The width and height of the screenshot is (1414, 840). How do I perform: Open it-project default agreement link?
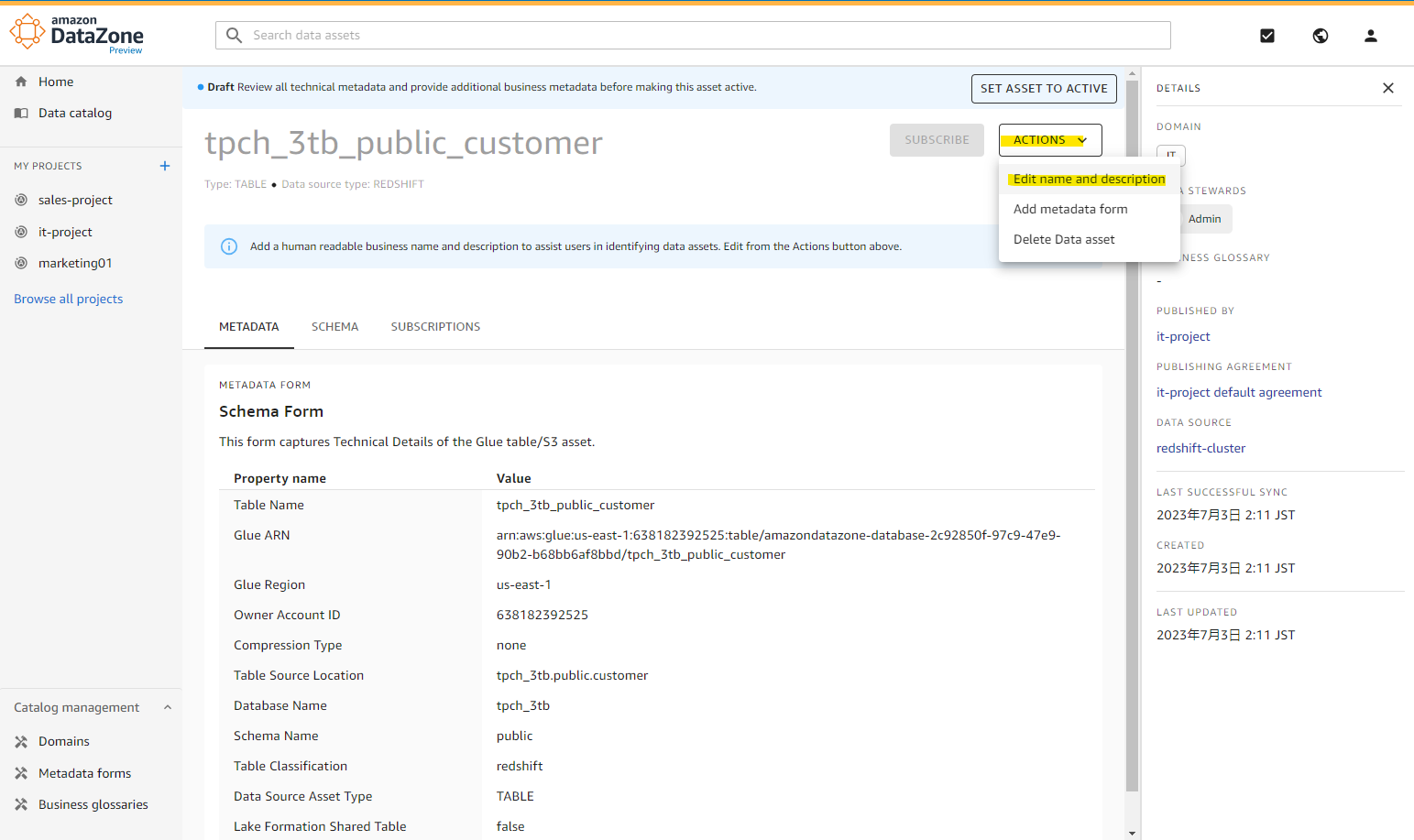click(x=1239, y=392)
